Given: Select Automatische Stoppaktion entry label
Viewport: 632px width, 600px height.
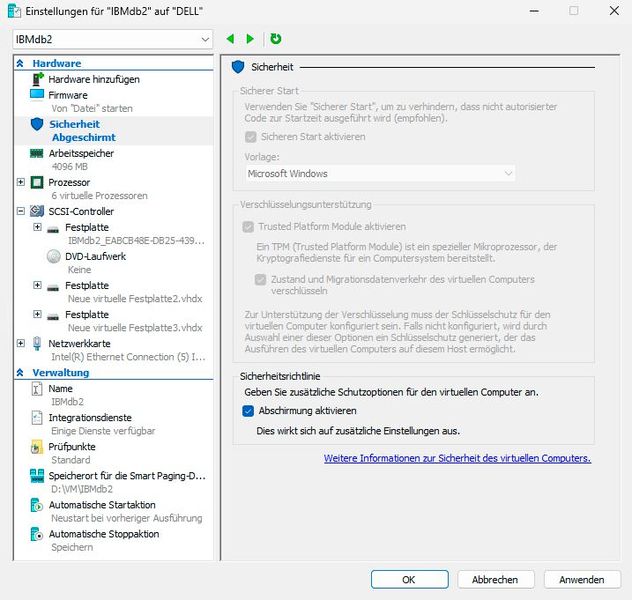Looking at the screenshot, I should 104,534.
